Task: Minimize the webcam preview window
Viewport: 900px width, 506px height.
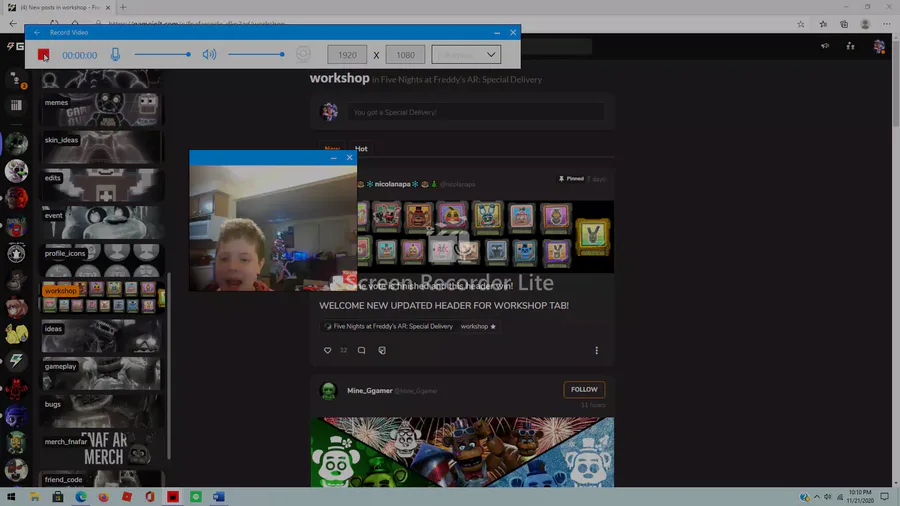Action: tap(333, 158)
